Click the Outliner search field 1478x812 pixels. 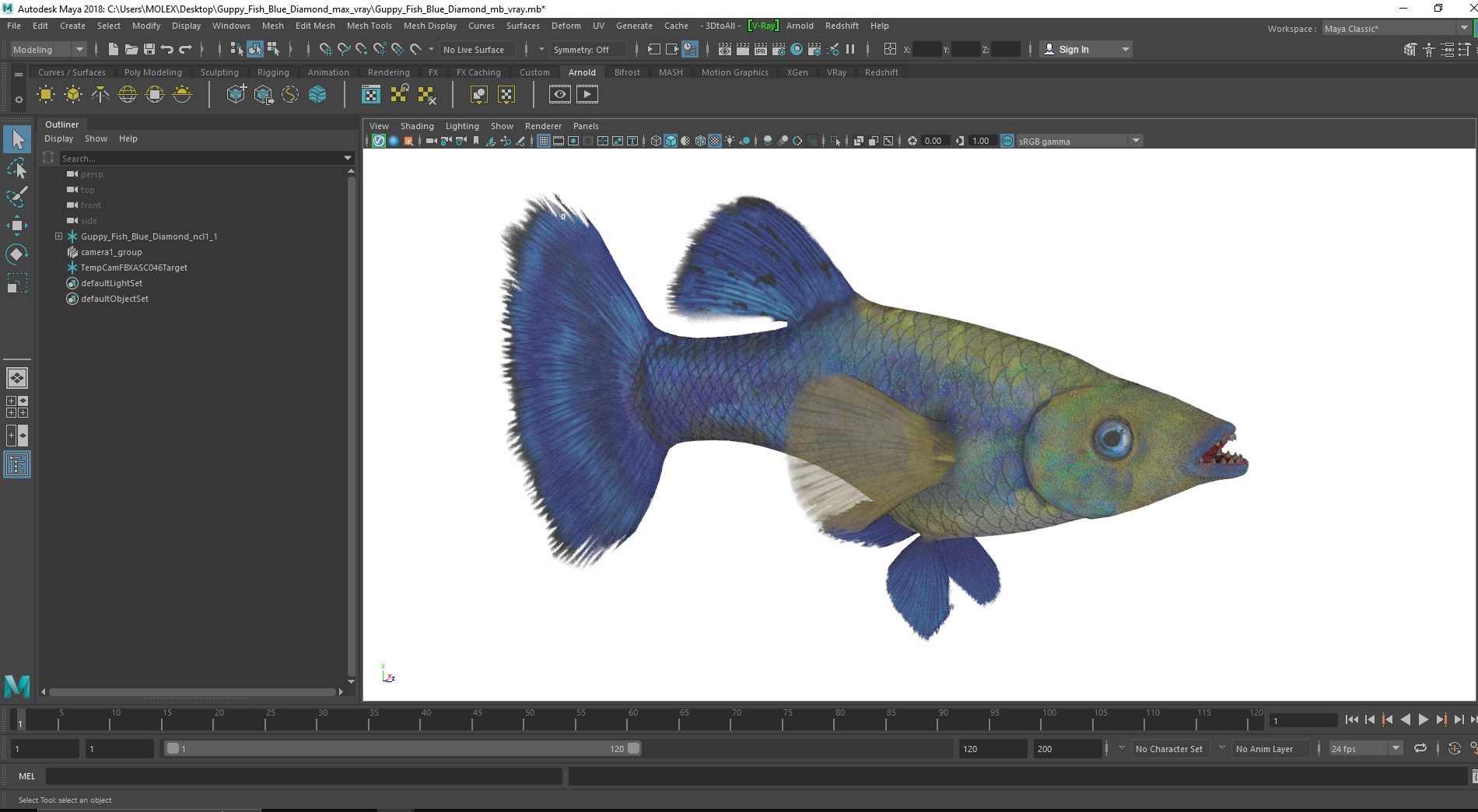pyautogui.click(x=200, y=158)
